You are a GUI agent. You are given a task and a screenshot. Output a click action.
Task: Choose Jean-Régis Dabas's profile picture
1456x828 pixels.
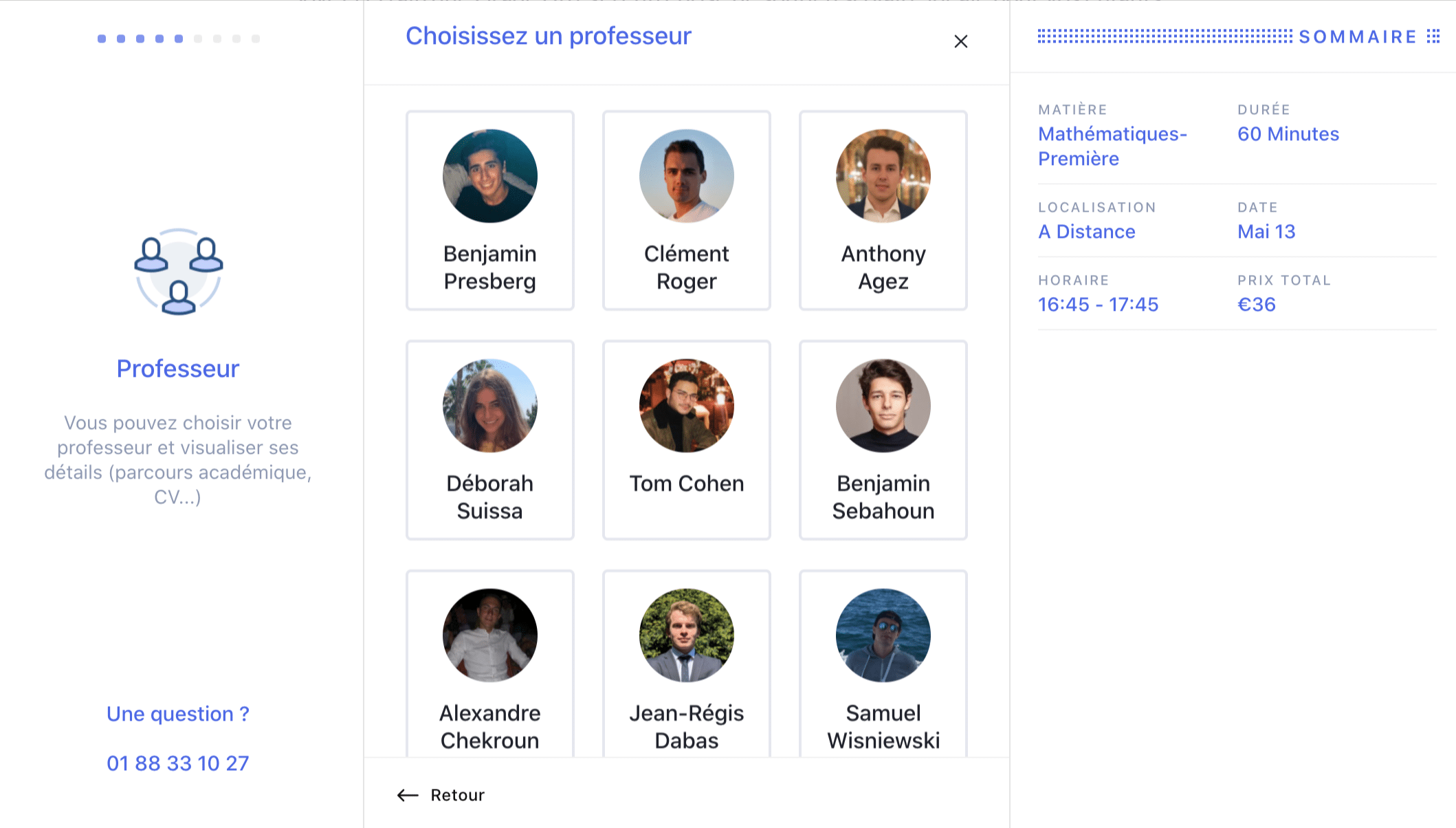[x=687, y=635]
